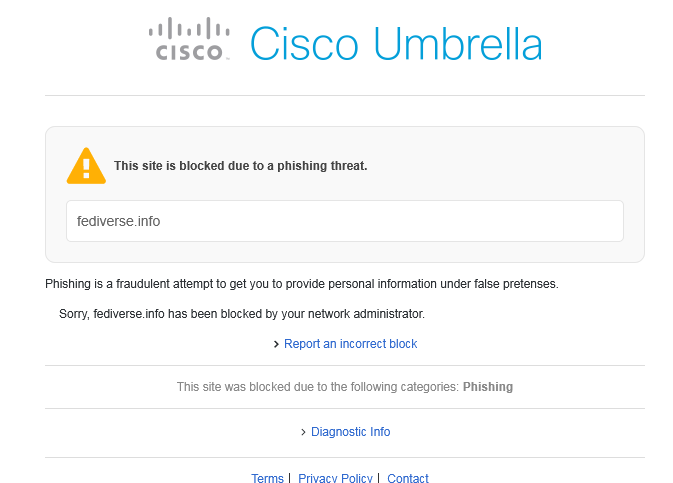Click the gray cisco wordmark text
The width and height of the screenshot is (673, 483).
[x=189, y=52]
